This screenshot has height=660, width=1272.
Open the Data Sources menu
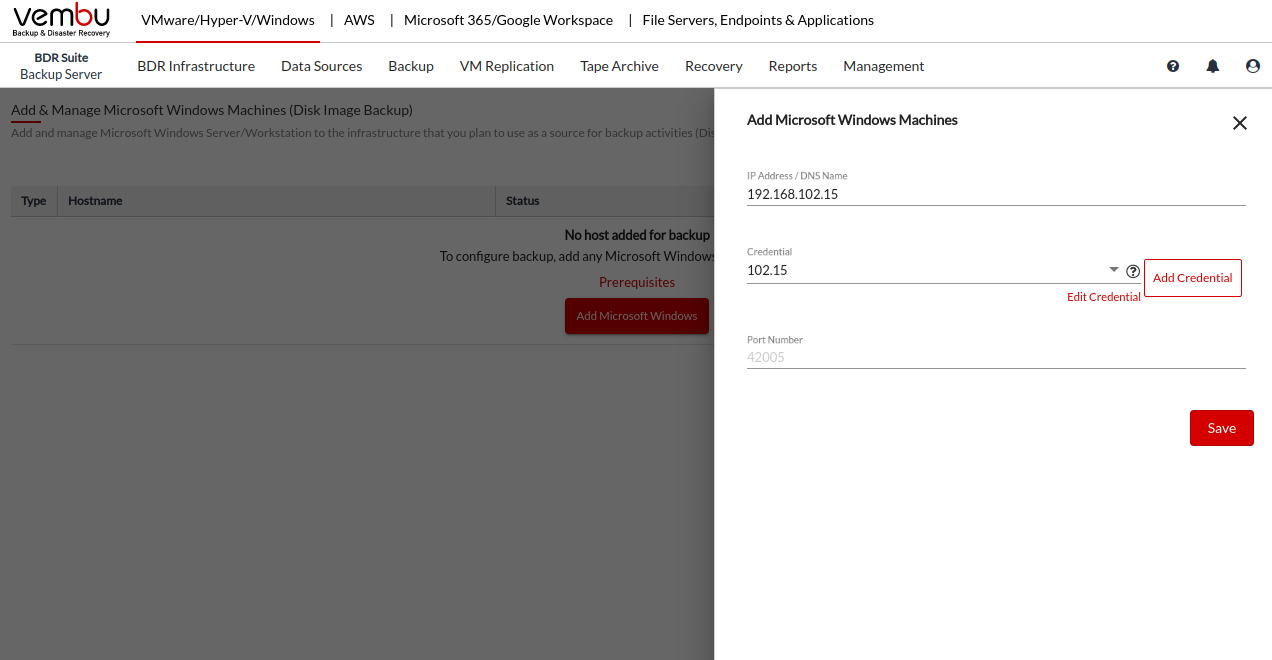click(x=321, y=66)
